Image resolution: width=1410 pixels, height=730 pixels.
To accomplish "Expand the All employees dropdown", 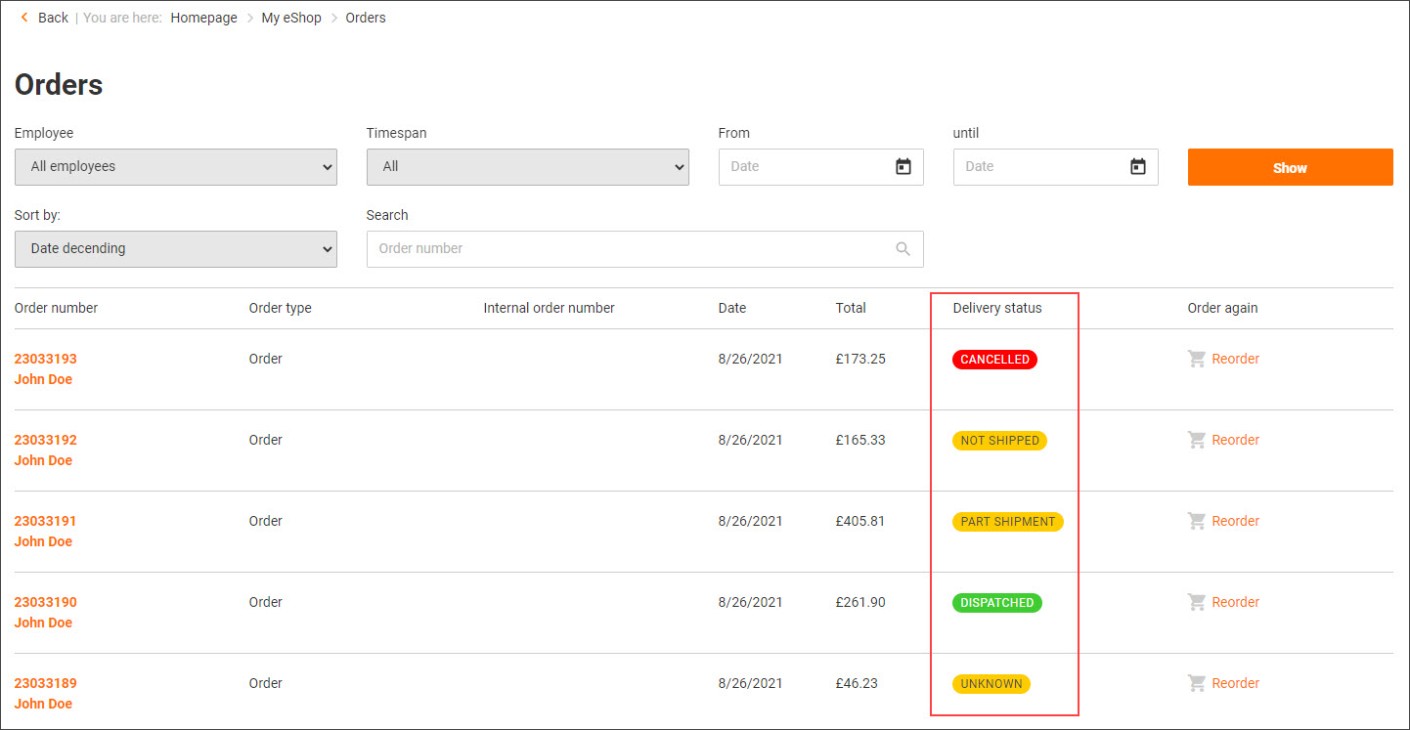I will [x=176, y=167].
